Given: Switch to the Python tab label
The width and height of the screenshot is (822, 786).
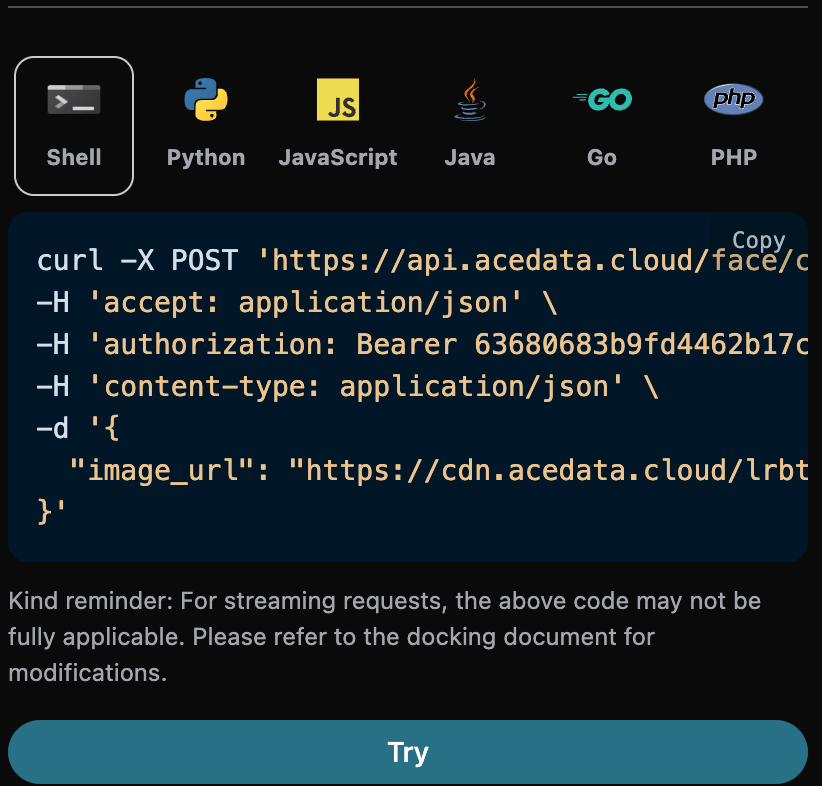Looking at the screenshot, I should pos(206,157).
